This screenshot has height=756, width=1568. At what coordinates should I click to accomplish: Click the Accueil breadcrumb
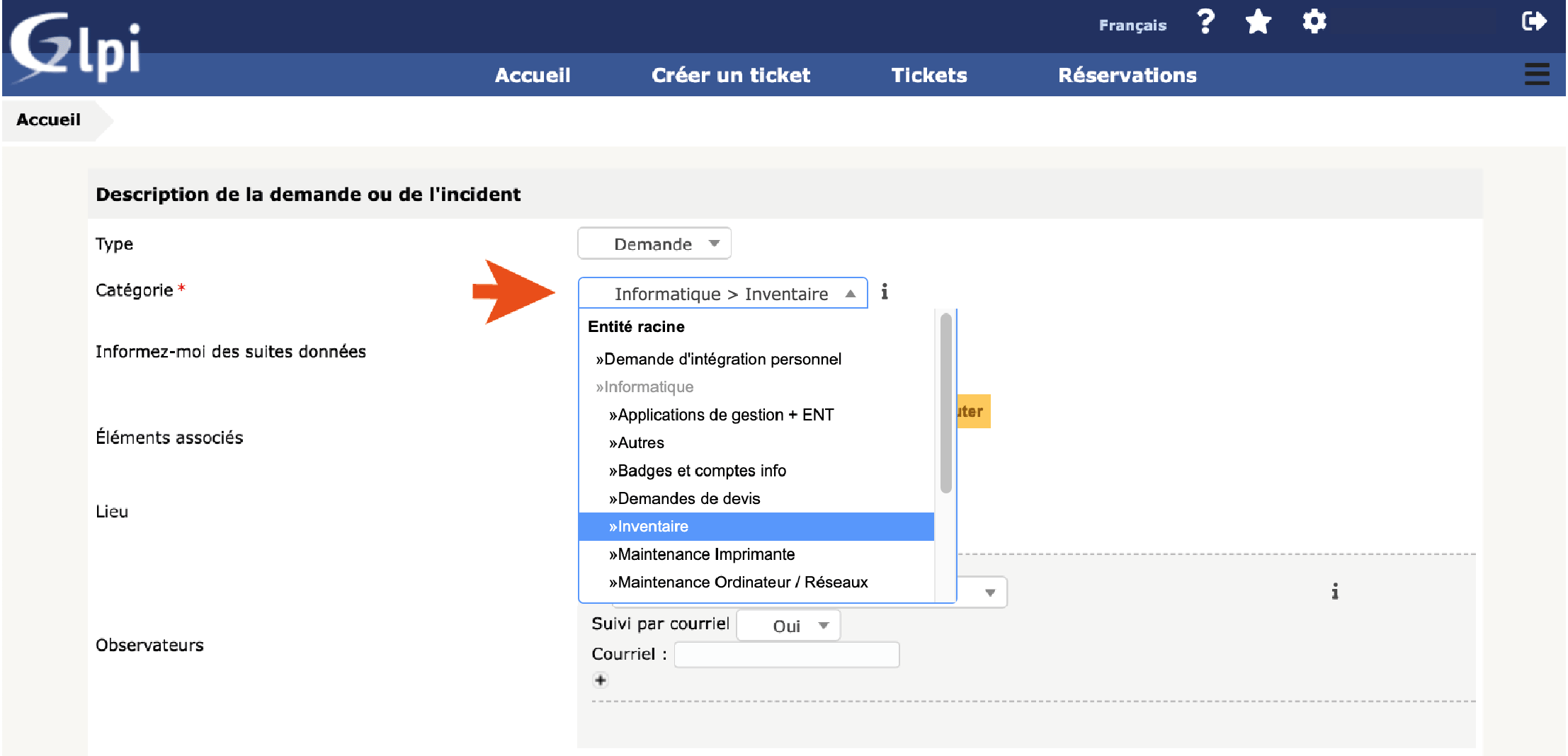(x=48, y=120)
